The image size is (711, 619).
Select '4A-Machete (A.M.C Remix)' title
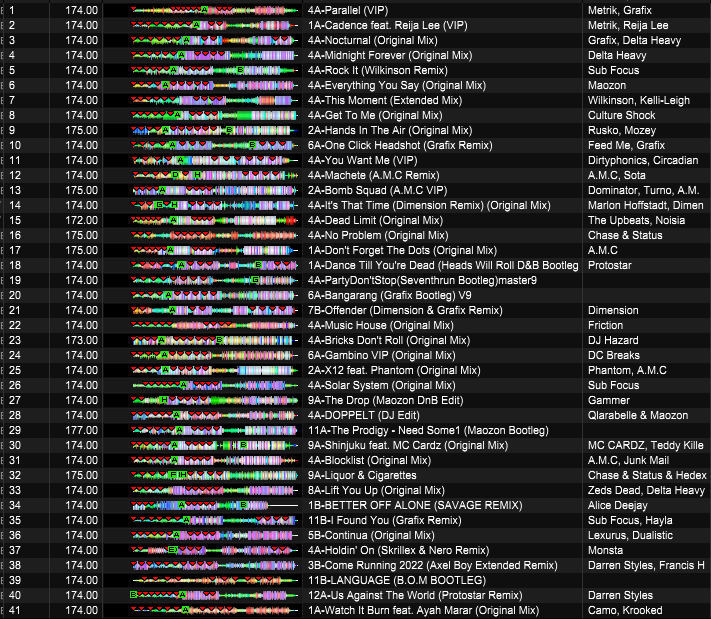pos(373,175)
